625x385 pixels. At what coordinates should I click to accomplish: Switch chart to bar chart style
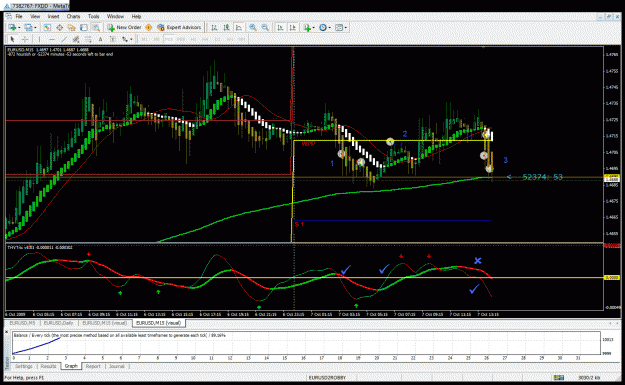pos(214,28)
